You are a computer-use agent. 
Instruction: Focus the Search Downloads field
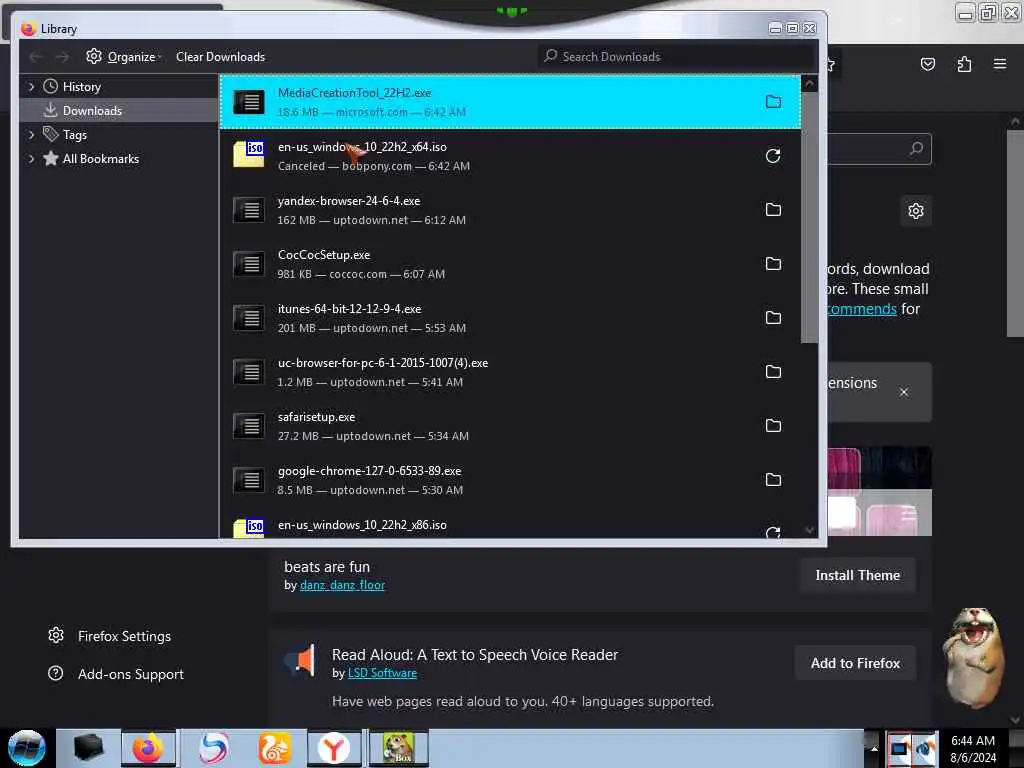tap(677, 57)
